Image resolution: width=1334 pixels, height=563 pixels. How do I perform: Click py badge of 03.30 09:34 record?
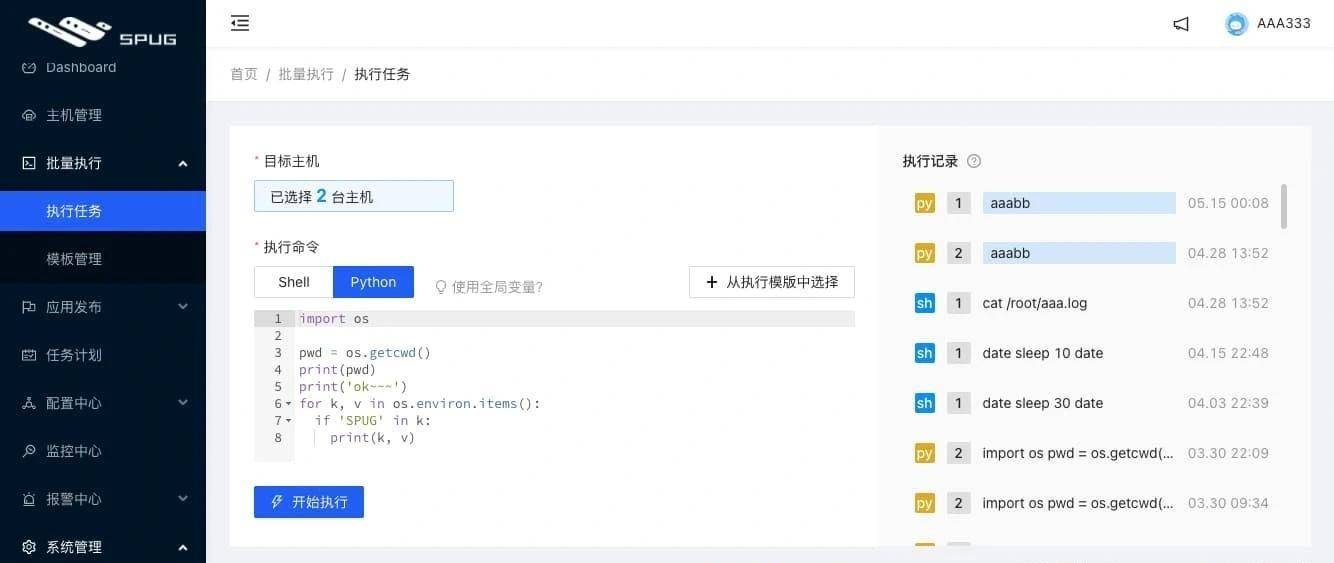pos(924,503)
